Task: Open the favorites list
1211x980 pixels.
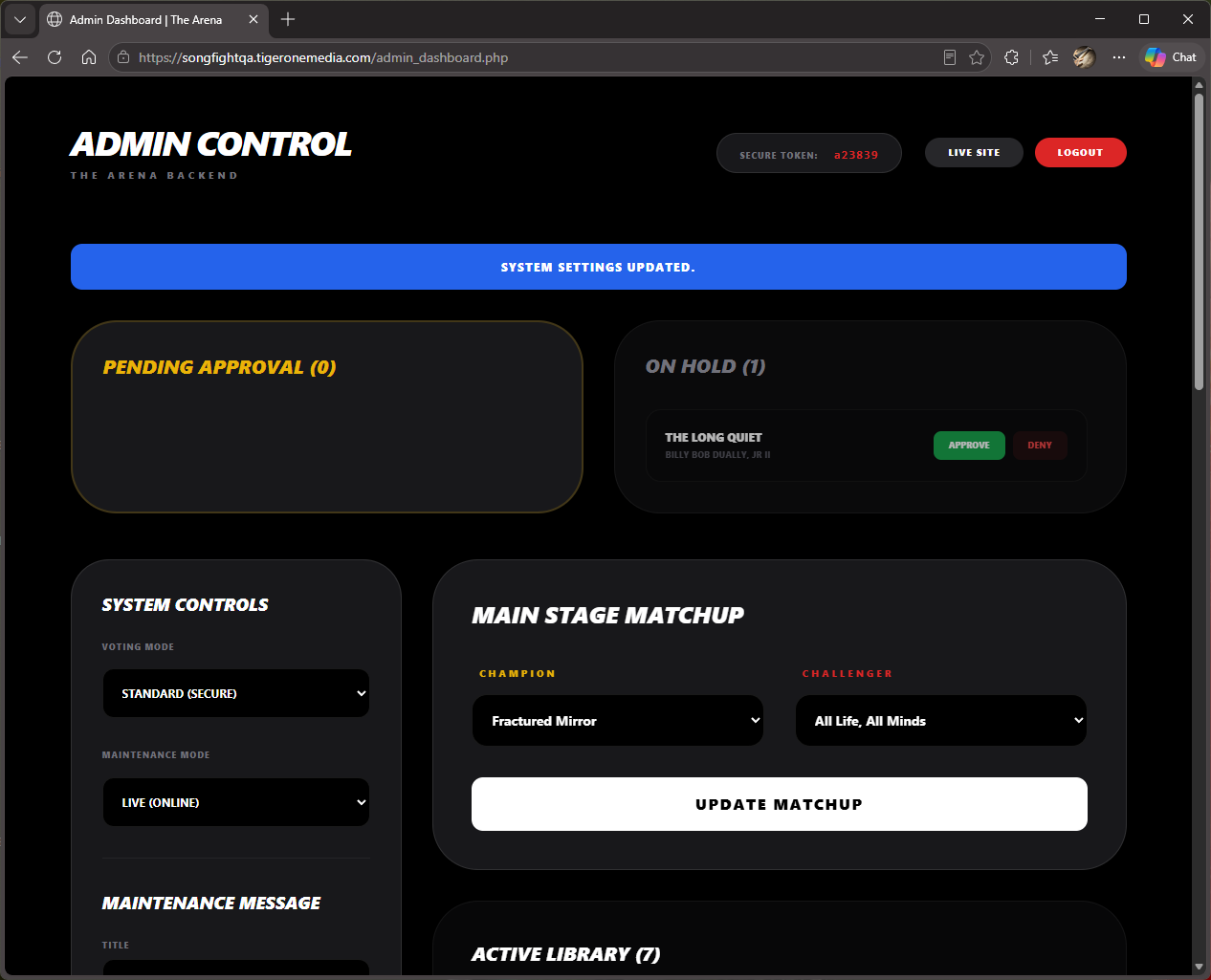Action: 1050,57
